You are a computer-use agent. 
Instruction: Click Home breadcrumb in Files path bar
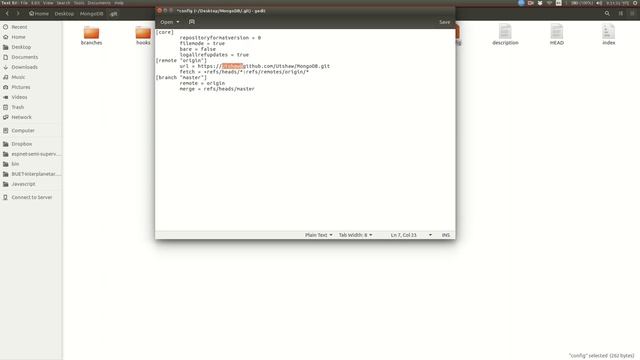coord(39,13)
